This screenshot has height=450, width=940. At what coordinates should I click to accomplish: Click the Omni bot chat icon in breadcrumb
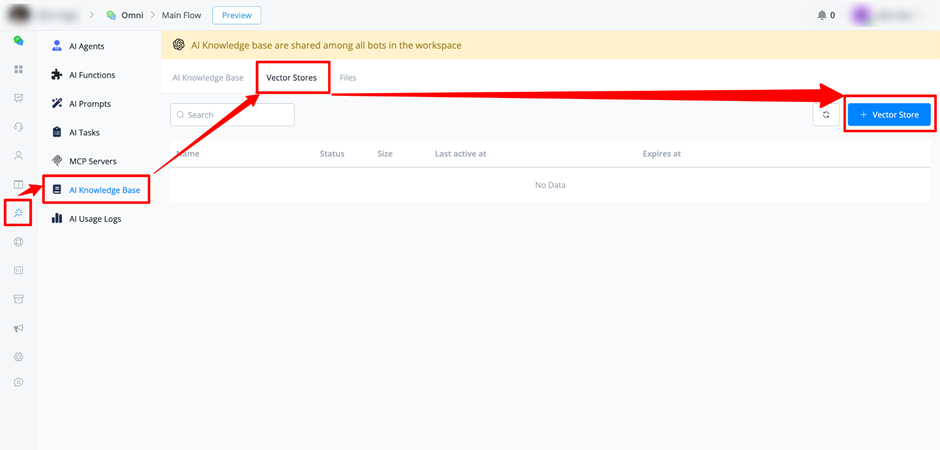(x=111, y=16)
